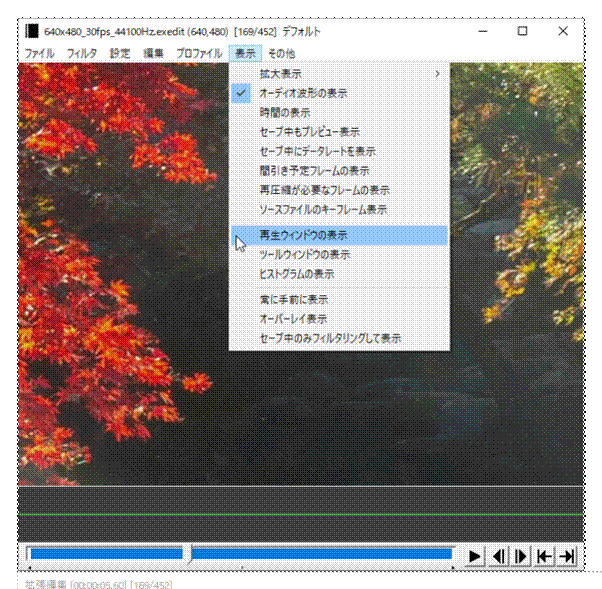Open the 設定 menu
The image size is (602, 589).
tap(120, 53)
